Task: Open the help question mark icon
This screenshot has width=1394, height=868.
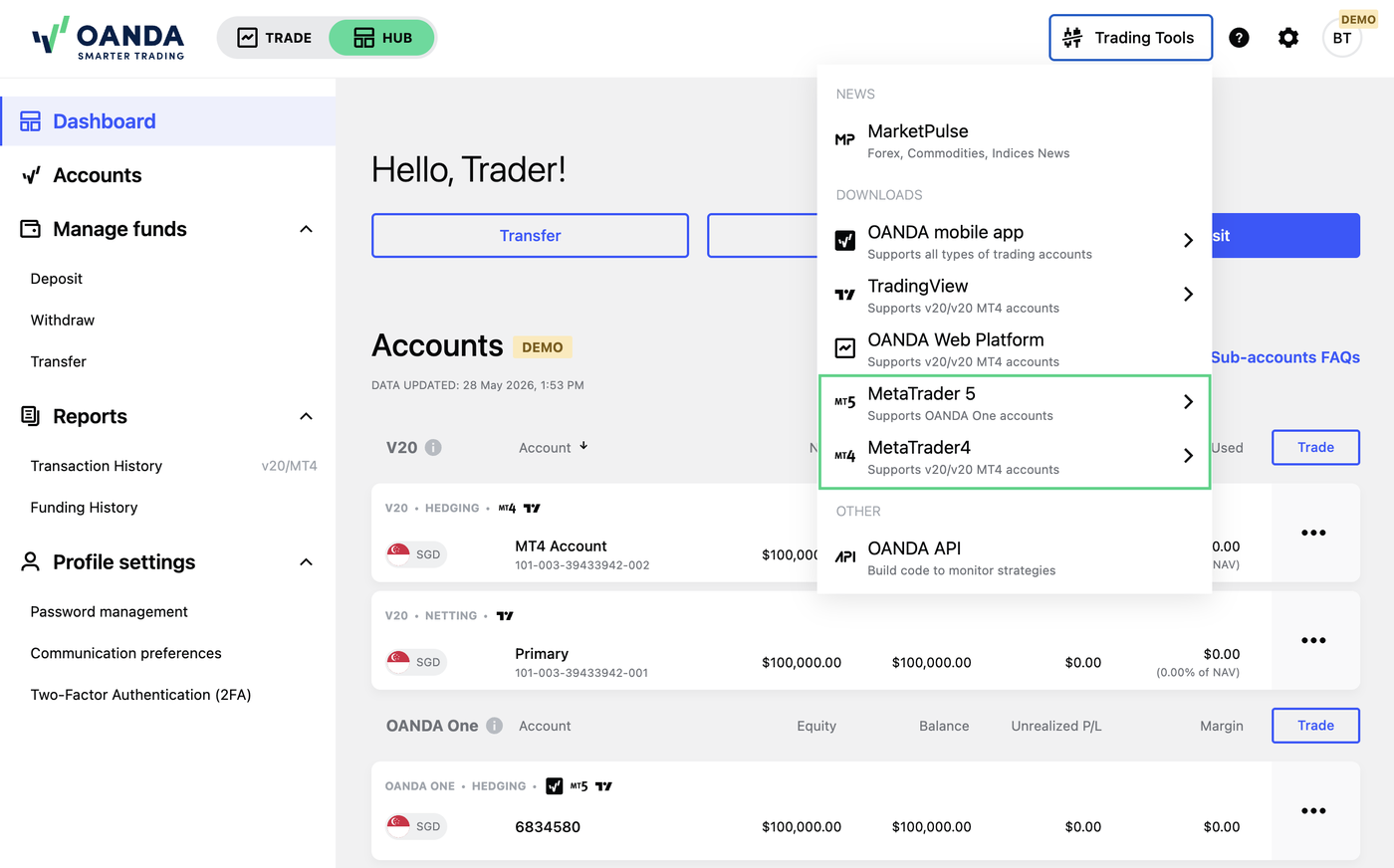Action: point(1239,38)
